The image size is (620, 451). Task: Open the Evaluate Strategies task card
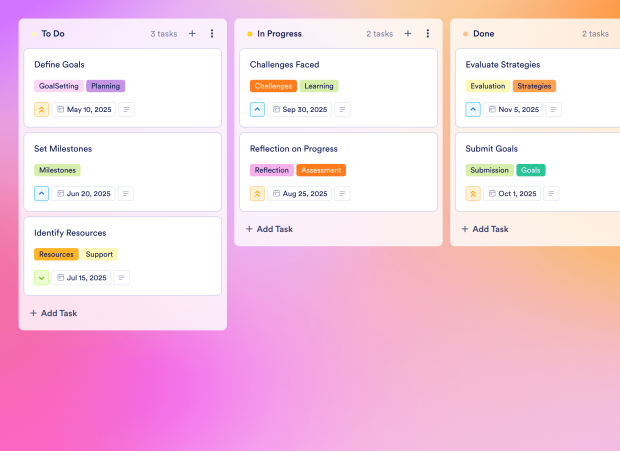coord(538,88)
